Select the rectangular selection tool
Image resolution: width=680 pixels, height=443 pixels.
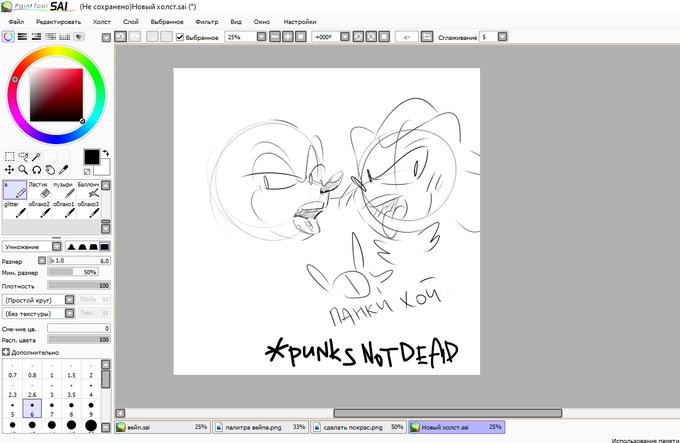10,156
